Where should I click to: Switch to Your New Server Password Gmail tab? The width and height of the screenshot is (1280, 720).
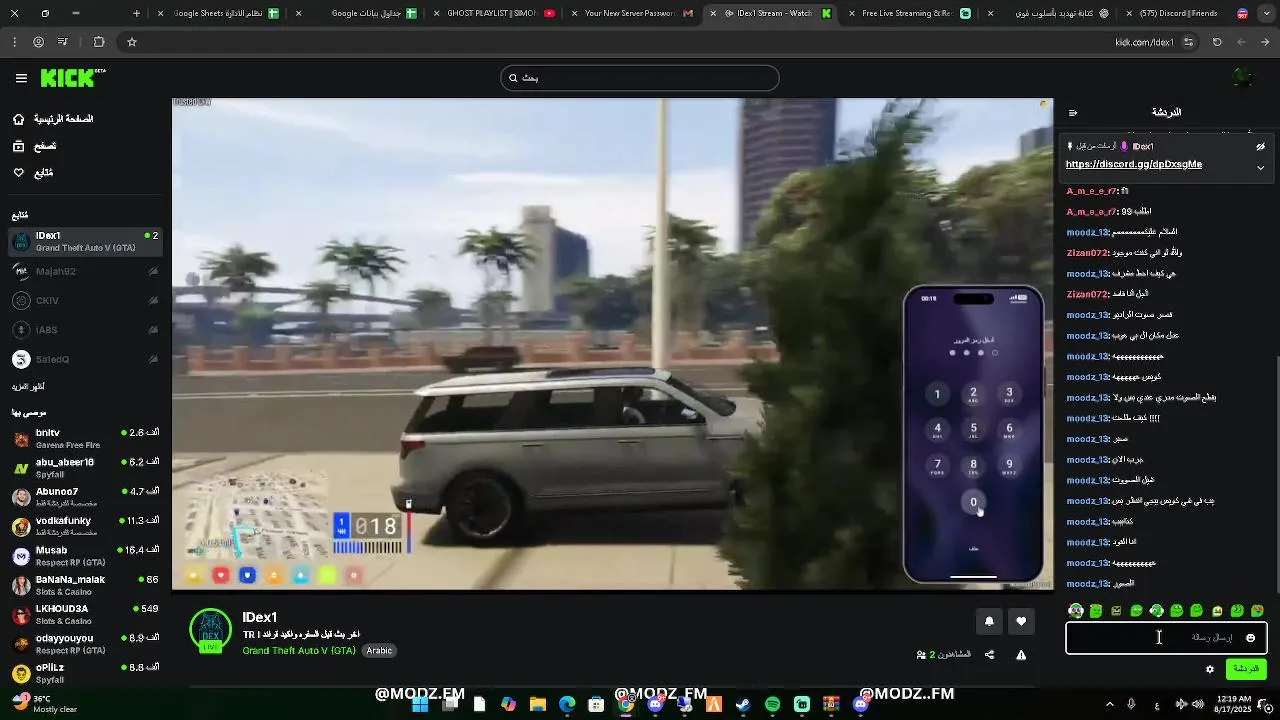pyautogui.click(x=637, y=14)
